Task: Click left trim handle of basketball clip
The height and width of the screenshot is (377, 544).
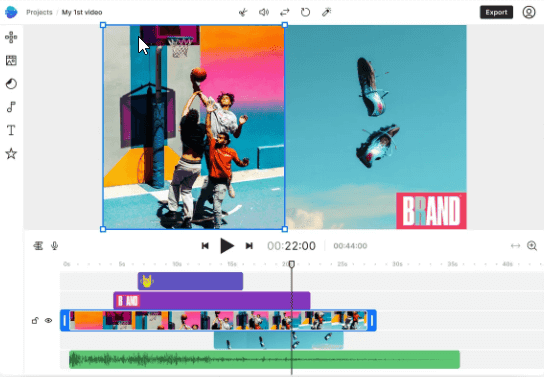Action: click(65, 320)
